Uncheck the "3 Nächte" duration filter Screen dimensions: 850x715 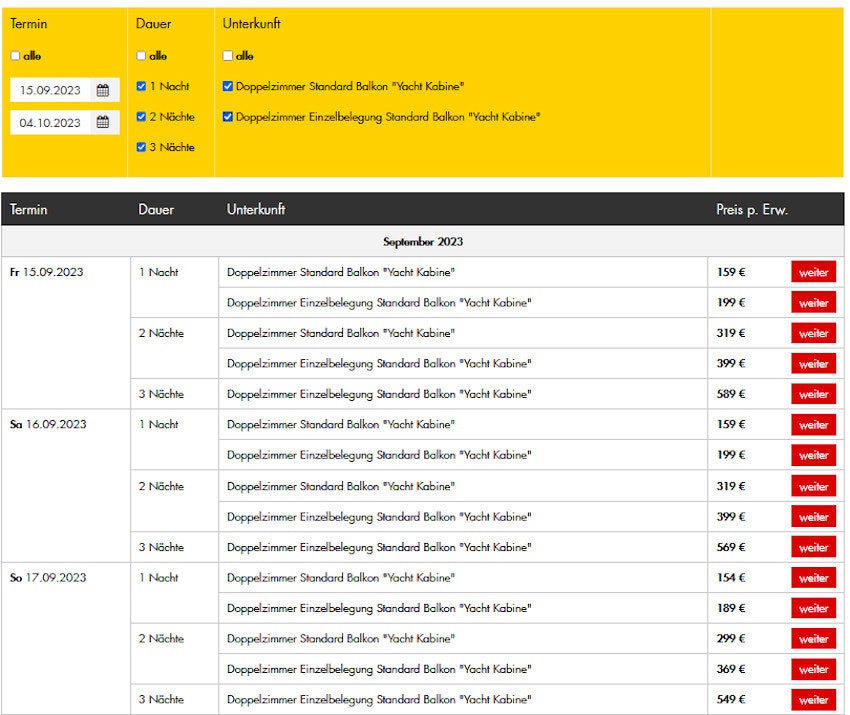[x=141, y=146]
